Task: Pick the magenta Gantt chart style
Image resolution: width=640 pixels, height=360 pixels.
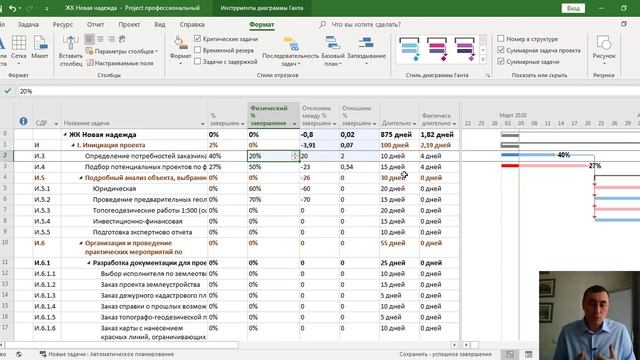Action: click(437, 49)
